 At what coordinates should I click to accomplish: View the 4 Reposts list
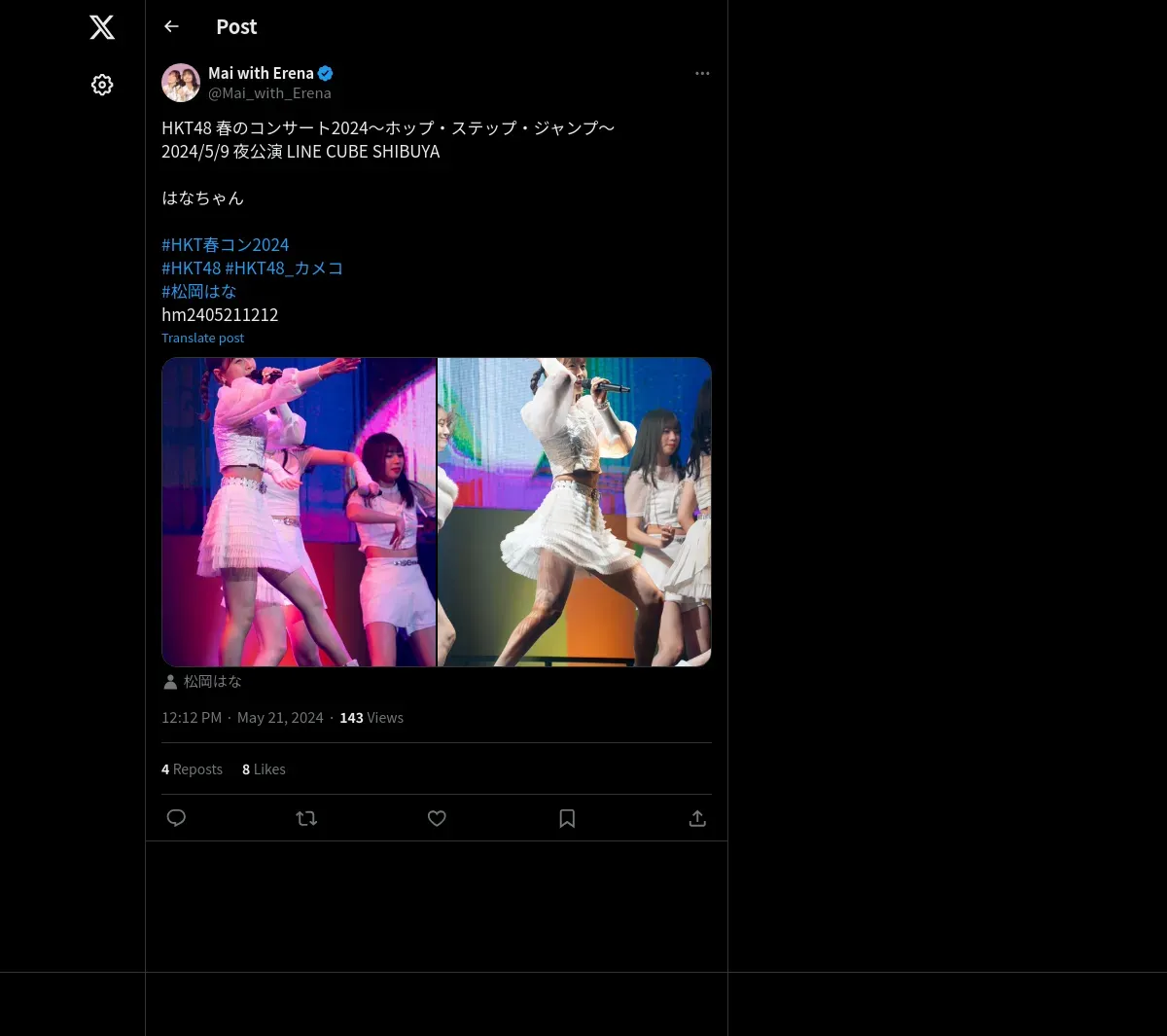coord(192,769)
